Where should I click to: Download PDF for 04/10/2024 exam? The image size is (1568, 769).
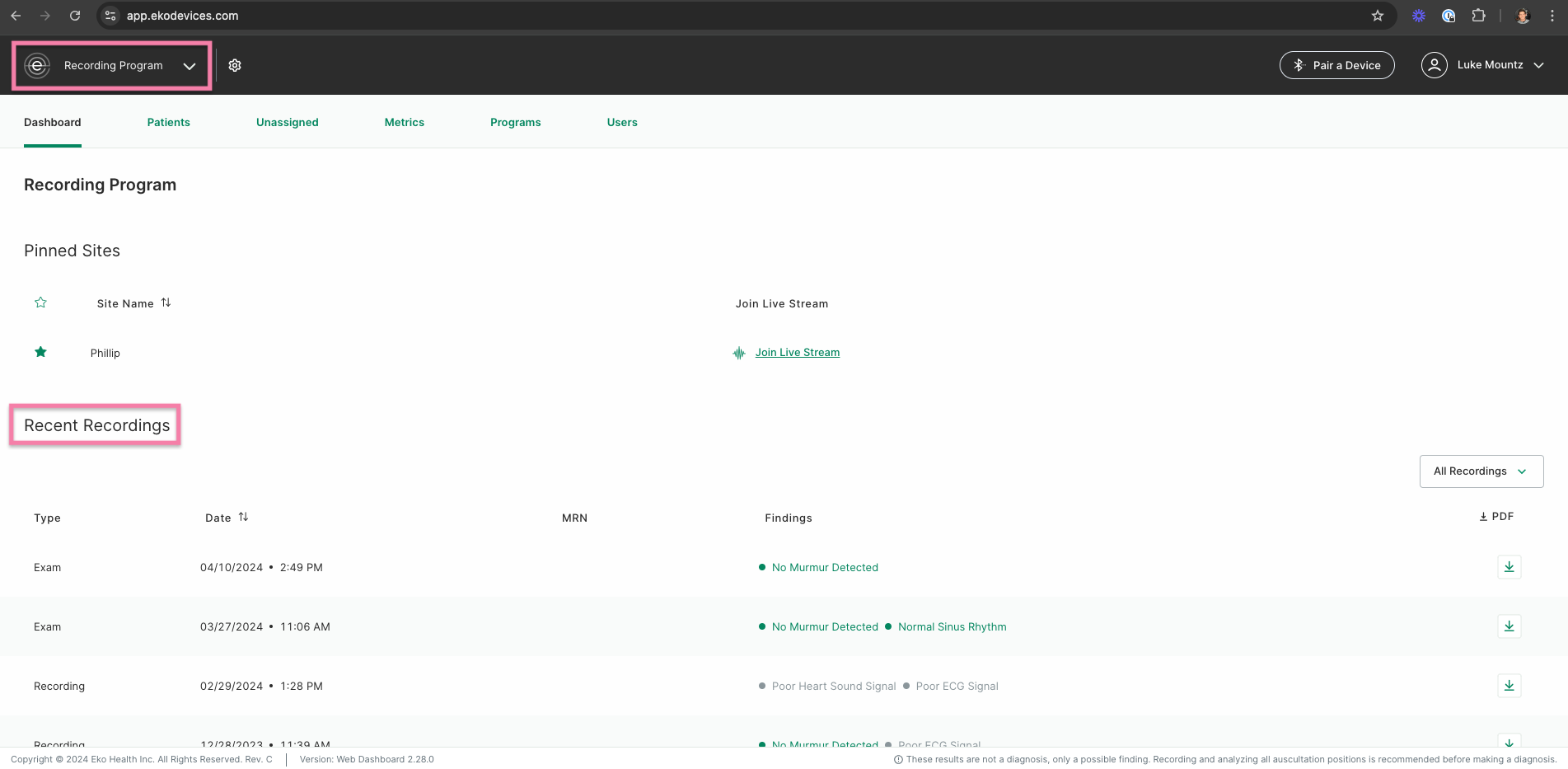pos(1509,567)
